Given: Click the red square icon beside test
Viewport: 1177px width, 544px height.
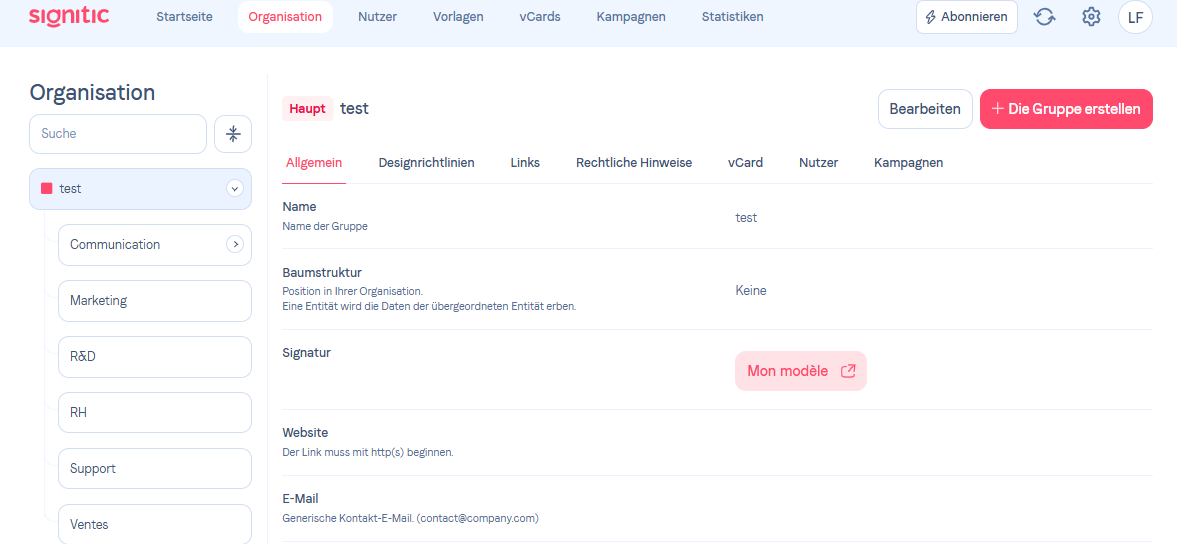Looking at the screenshot, I should tap(47, 189).
